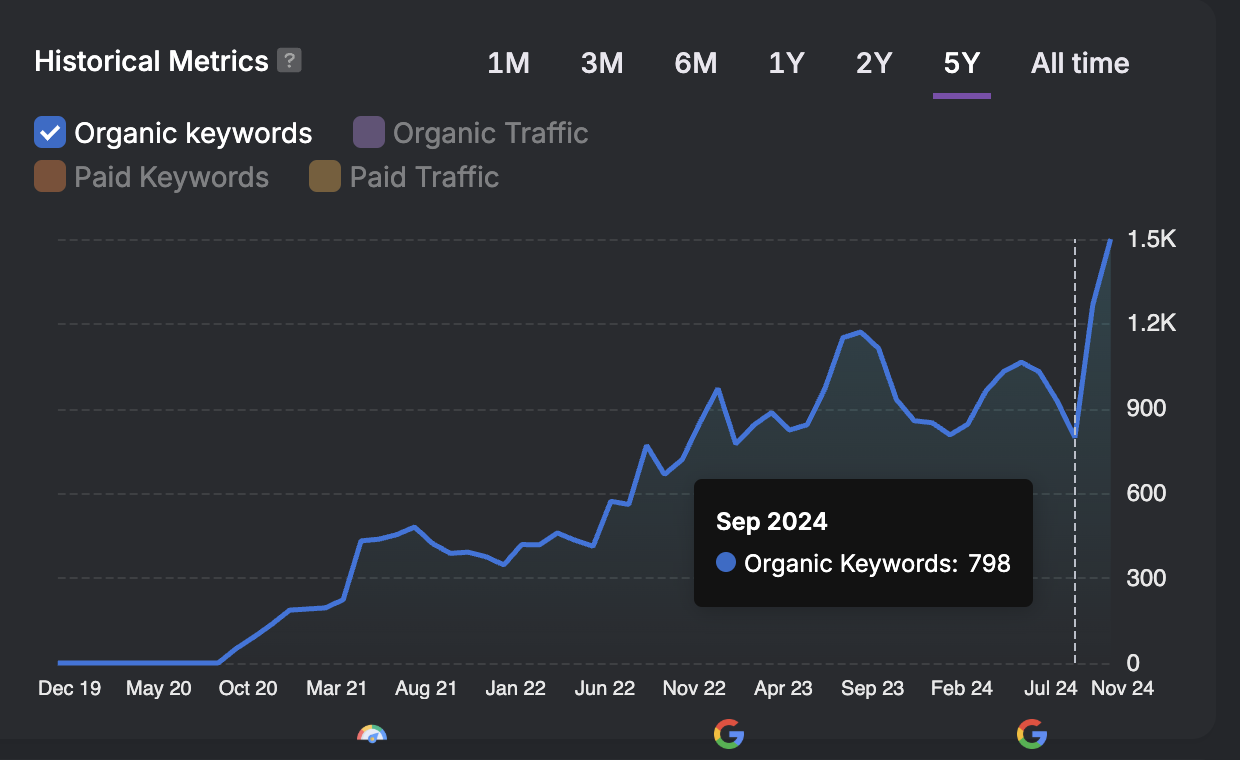This screenshot has height=760, width=1240.
Task: Click the line's final peak at 1.5K
Action: 1110,240
